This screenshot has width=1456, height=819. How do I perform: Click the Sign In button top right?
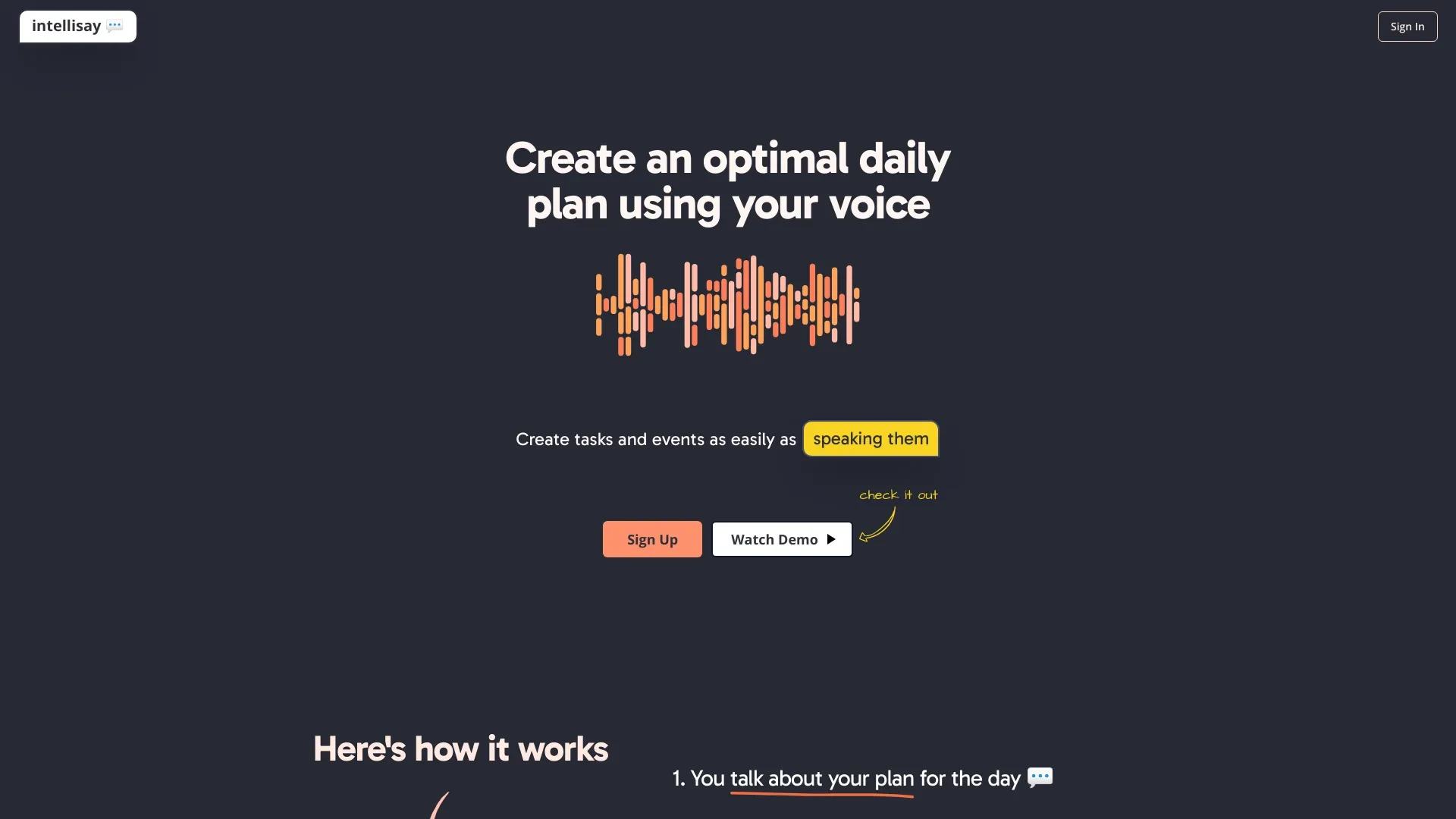[x=1407, y=26]
